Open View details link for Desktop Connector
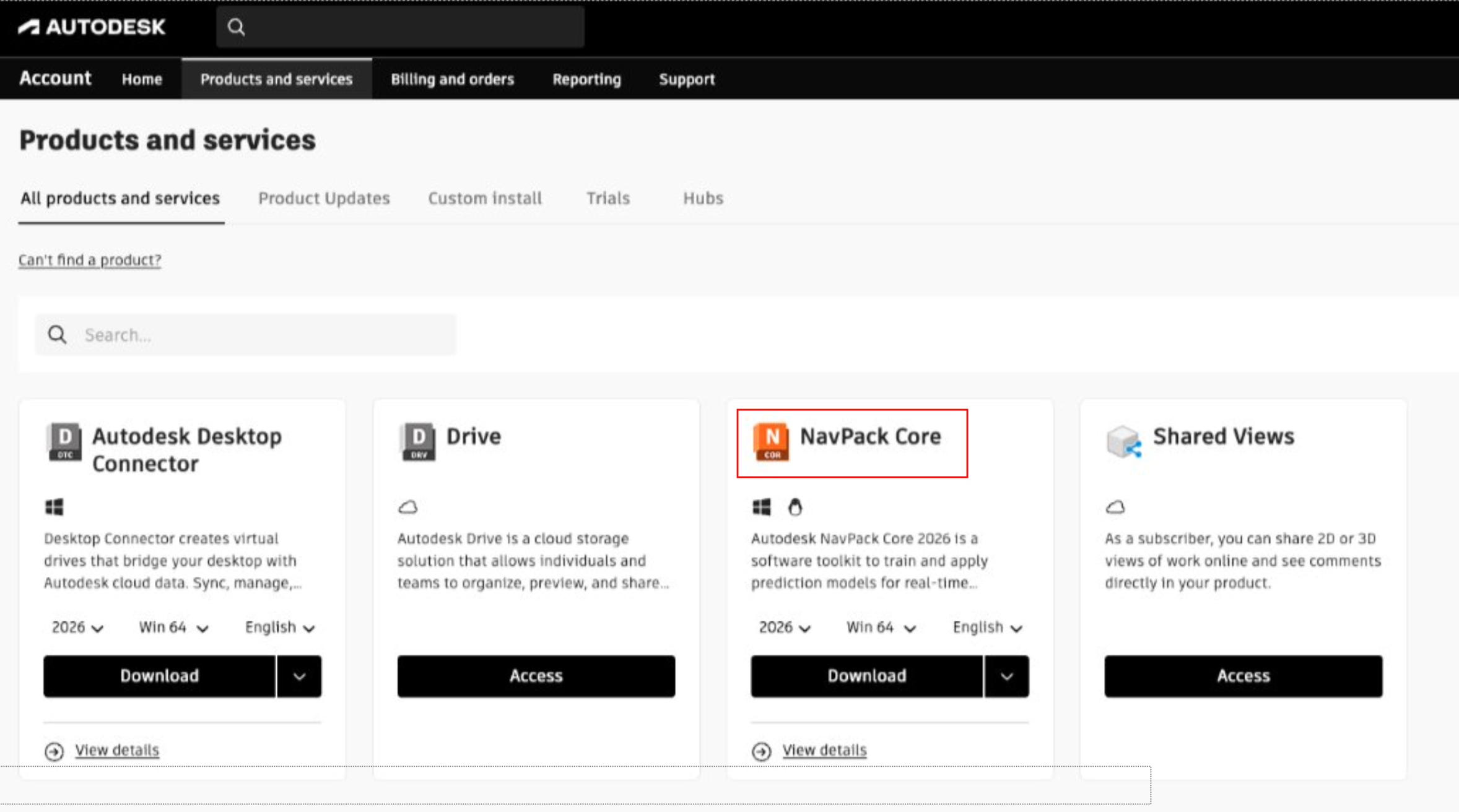 click(117, 750)
